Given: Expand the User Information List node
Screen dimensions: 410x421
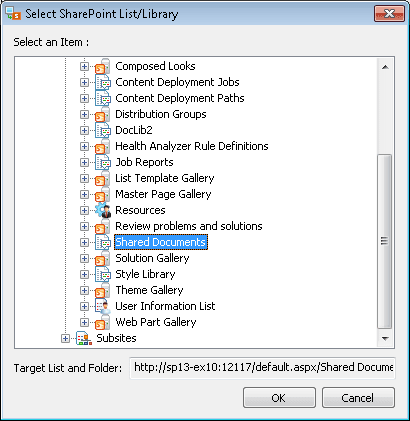Looking at the screenshot, I should (84, 307).
